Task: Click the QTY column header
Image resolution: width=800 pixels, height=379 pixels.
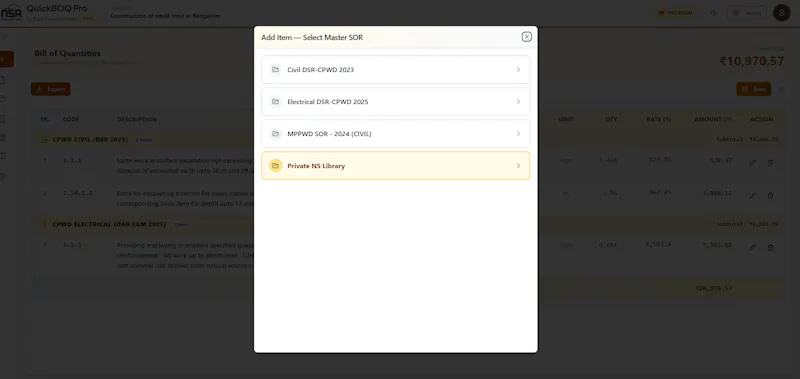Action: [x=611, y=119]
